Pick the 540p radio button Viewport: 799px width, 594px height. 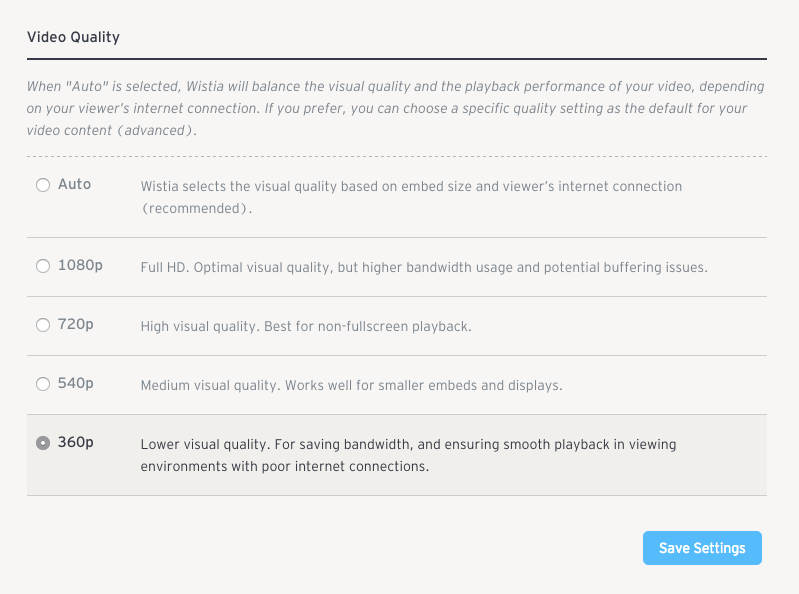[43, 384]
